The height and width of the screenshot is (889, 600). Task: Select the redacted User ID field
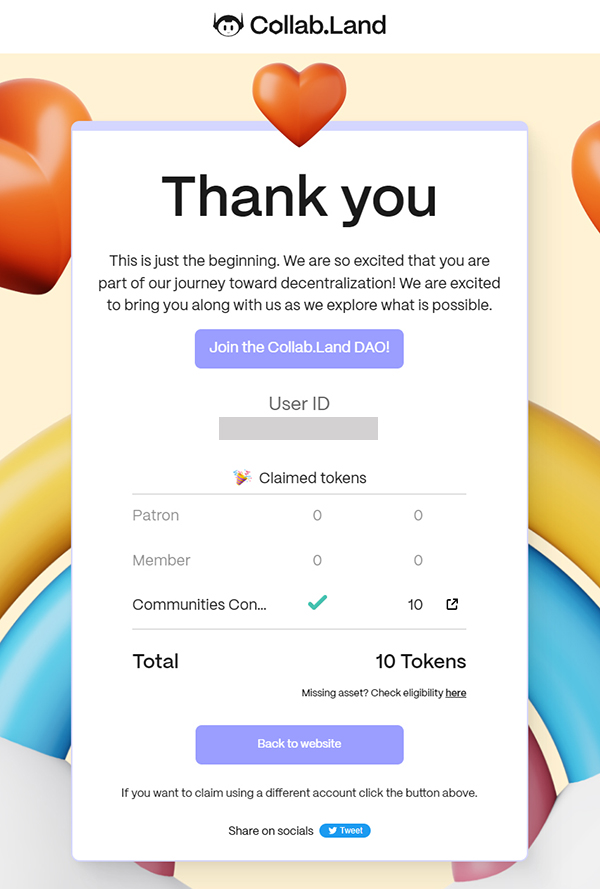tap(298, 429)
